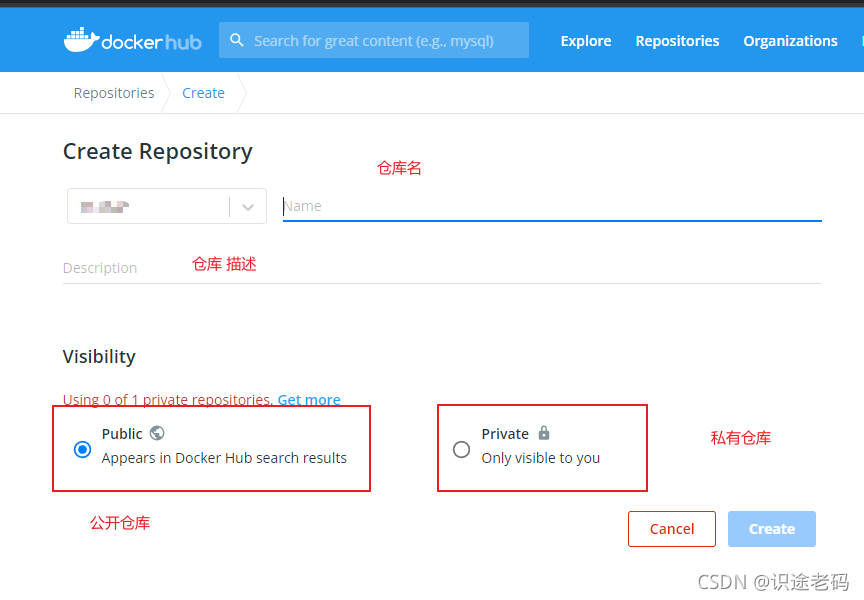Open the namespace dropdown arrow
864x600 pixels.
pyautogui.click(x=248, y=207)
